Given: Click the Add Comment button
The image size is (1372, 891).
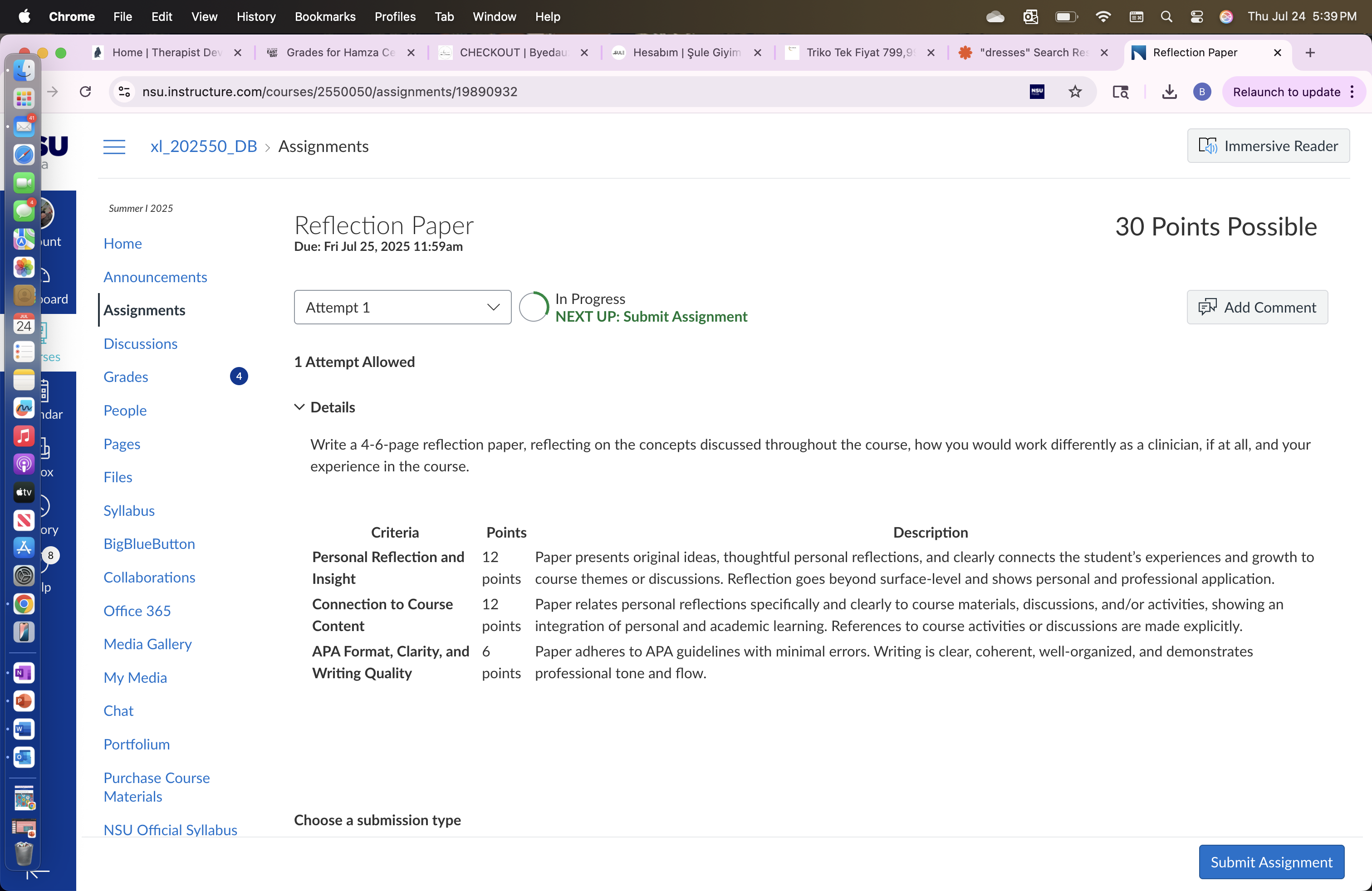Looking at the screenshot, I should pyautogui.click(x=1257, y=307).
